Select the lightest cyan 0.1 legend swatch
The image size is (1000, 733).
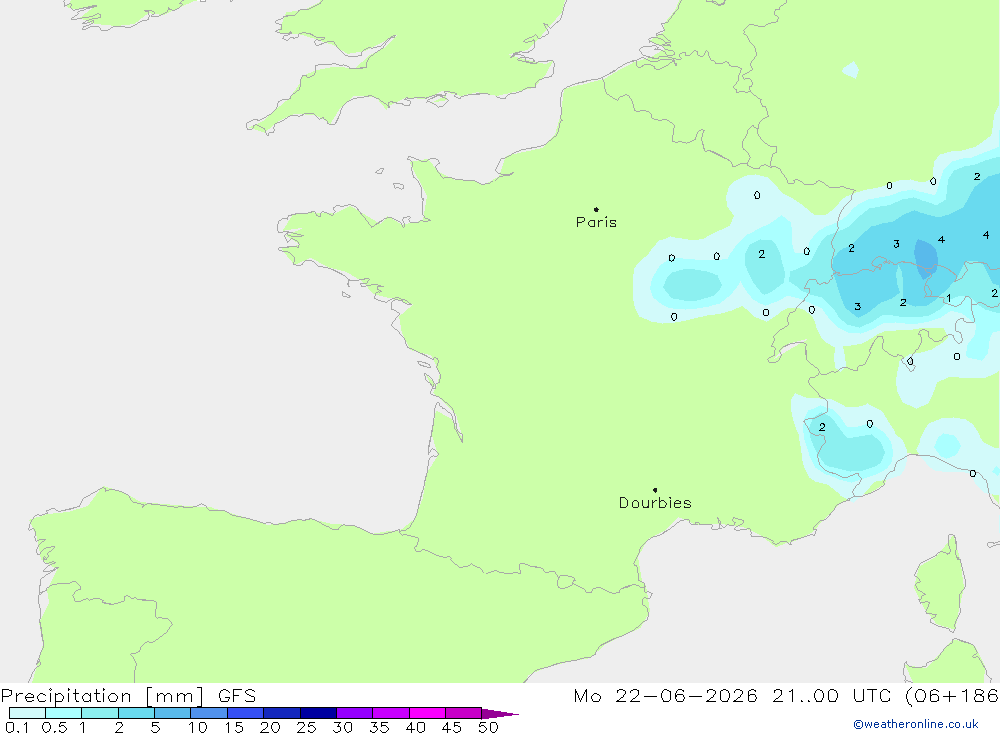point(27,713)
